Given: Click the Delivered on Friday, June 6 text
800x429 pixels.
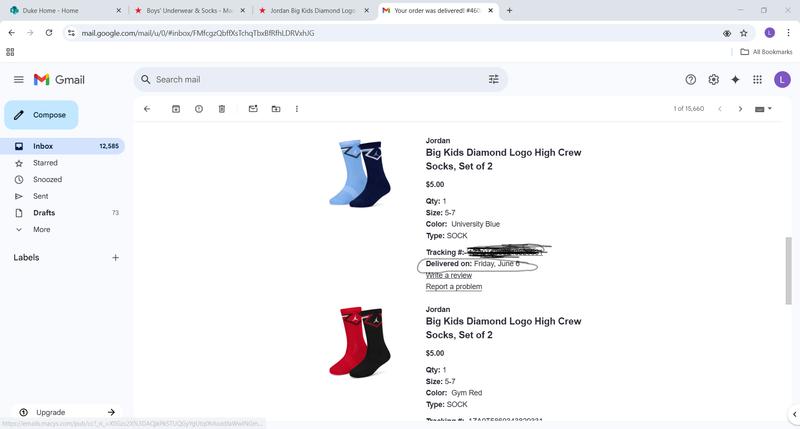Looking at the screenshot, I should [x=473, y=264].
